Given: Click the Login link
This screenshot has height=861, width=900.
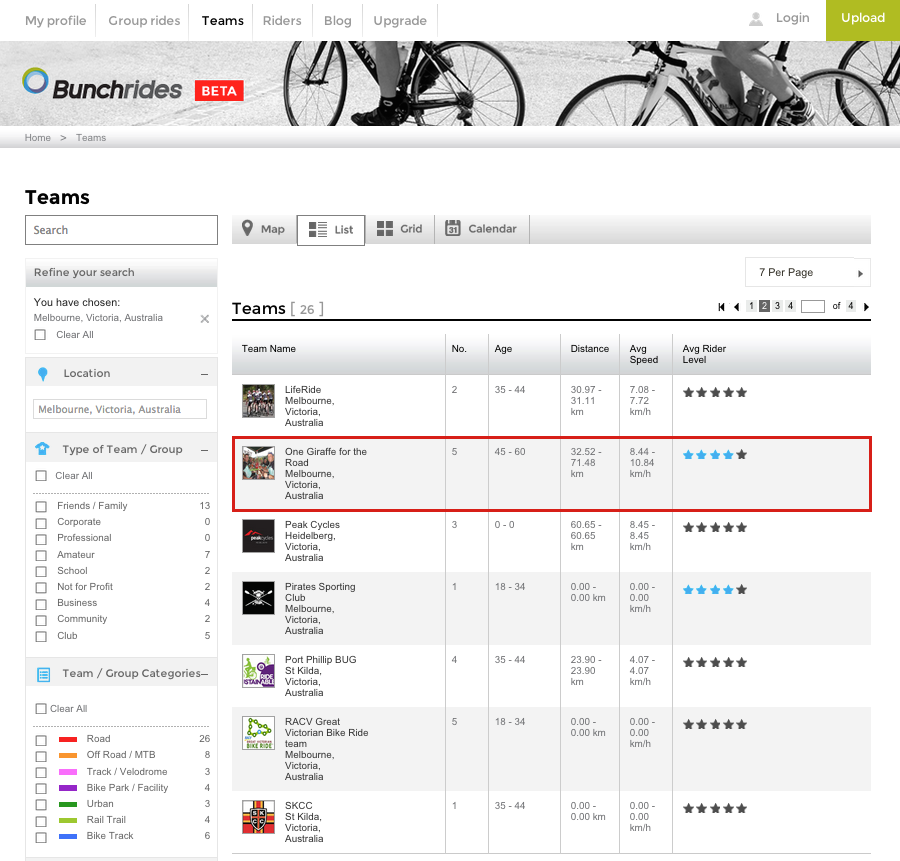Looking at the screenshot, I should click(x=792, y=18).
